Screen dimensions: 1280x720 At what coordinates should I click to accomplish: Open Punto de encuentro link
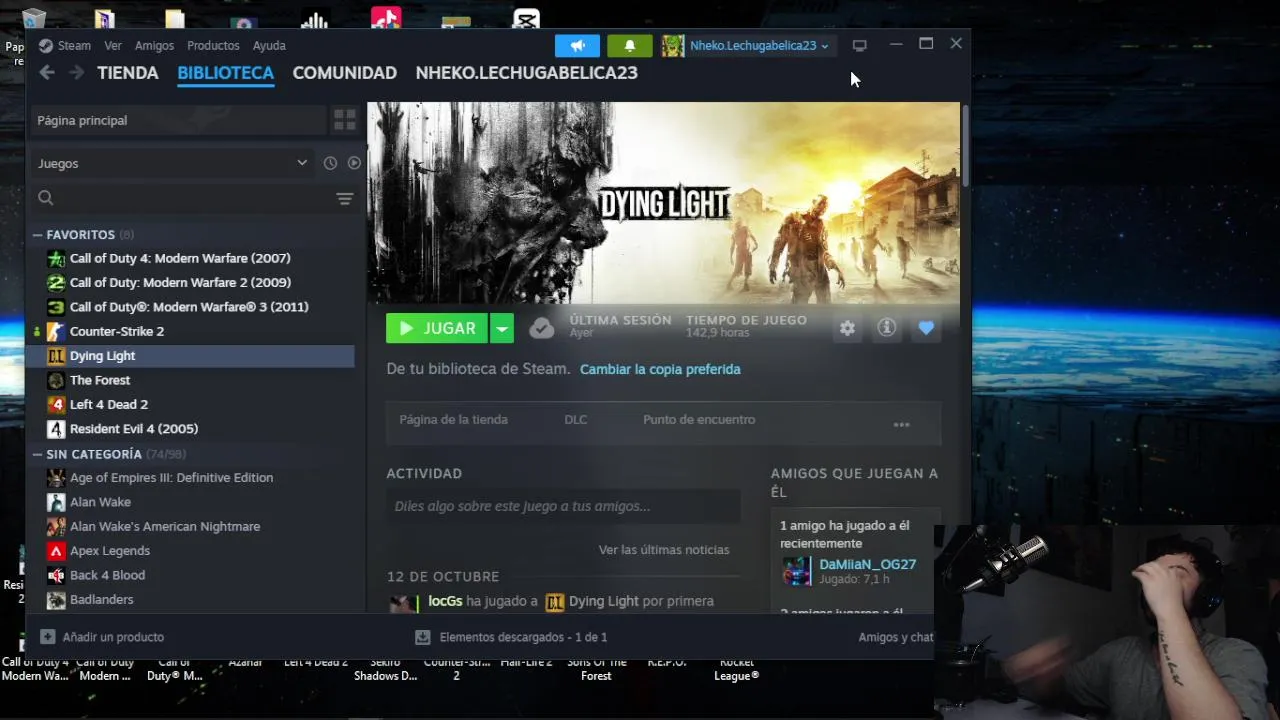(x=699, y=420)
